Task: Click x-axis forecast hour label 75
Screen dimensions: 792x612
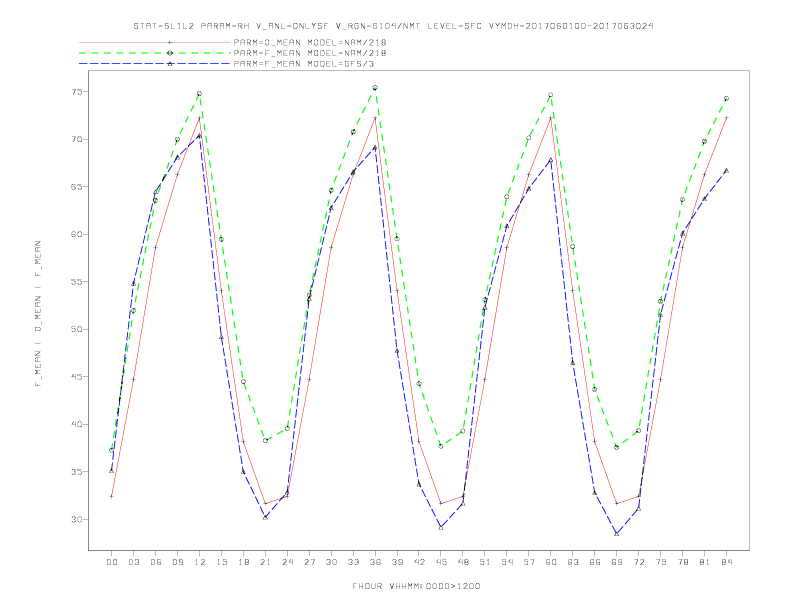Action: pos(661,562)
